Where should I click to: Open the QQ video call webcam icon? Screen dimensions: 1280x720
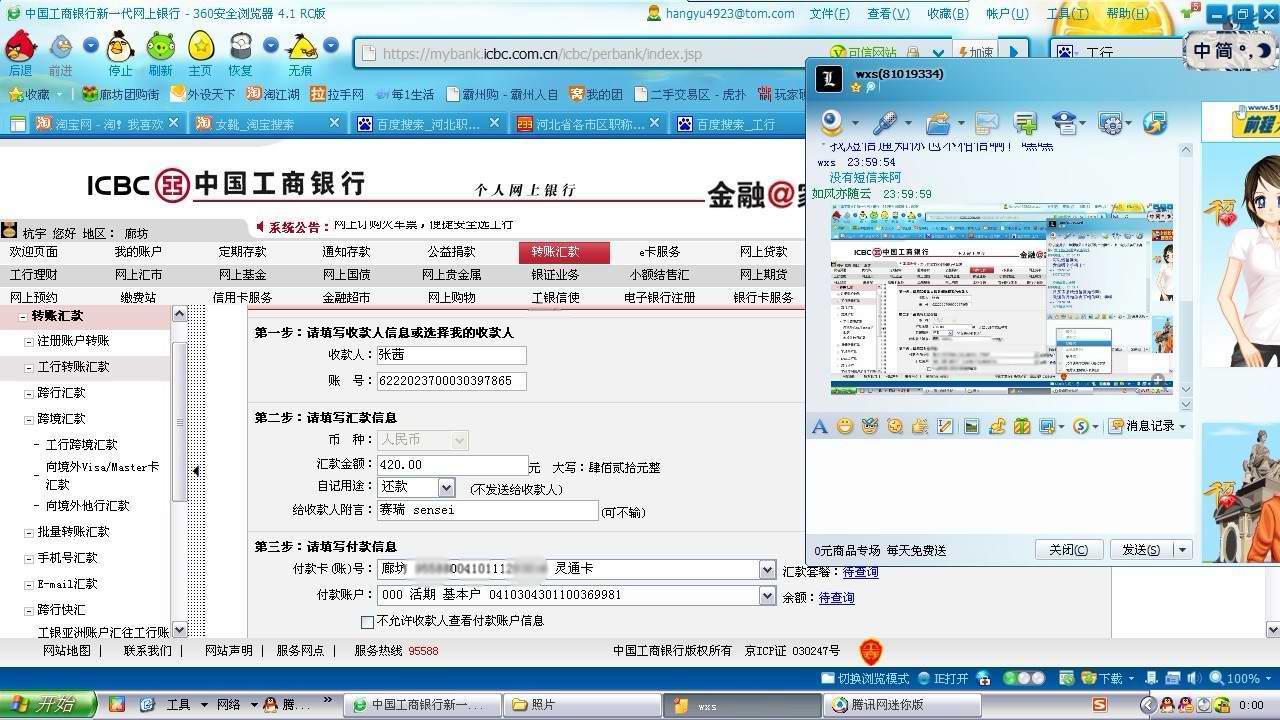click(x=831, y=123)
